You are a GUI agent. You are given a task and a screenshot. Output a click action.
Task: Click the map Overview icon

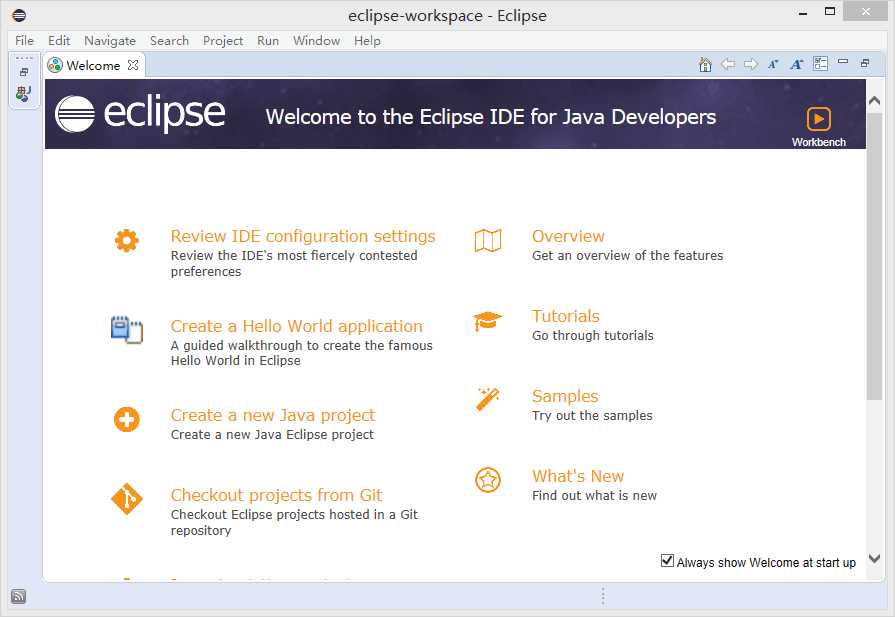[x=487, y=240]
